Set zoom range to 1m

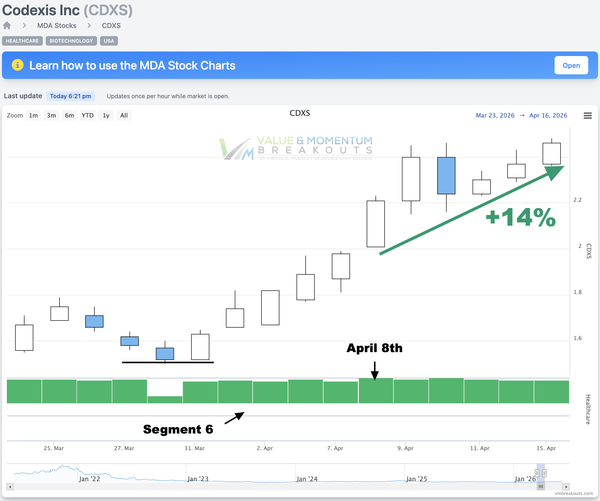coord(34,116)
